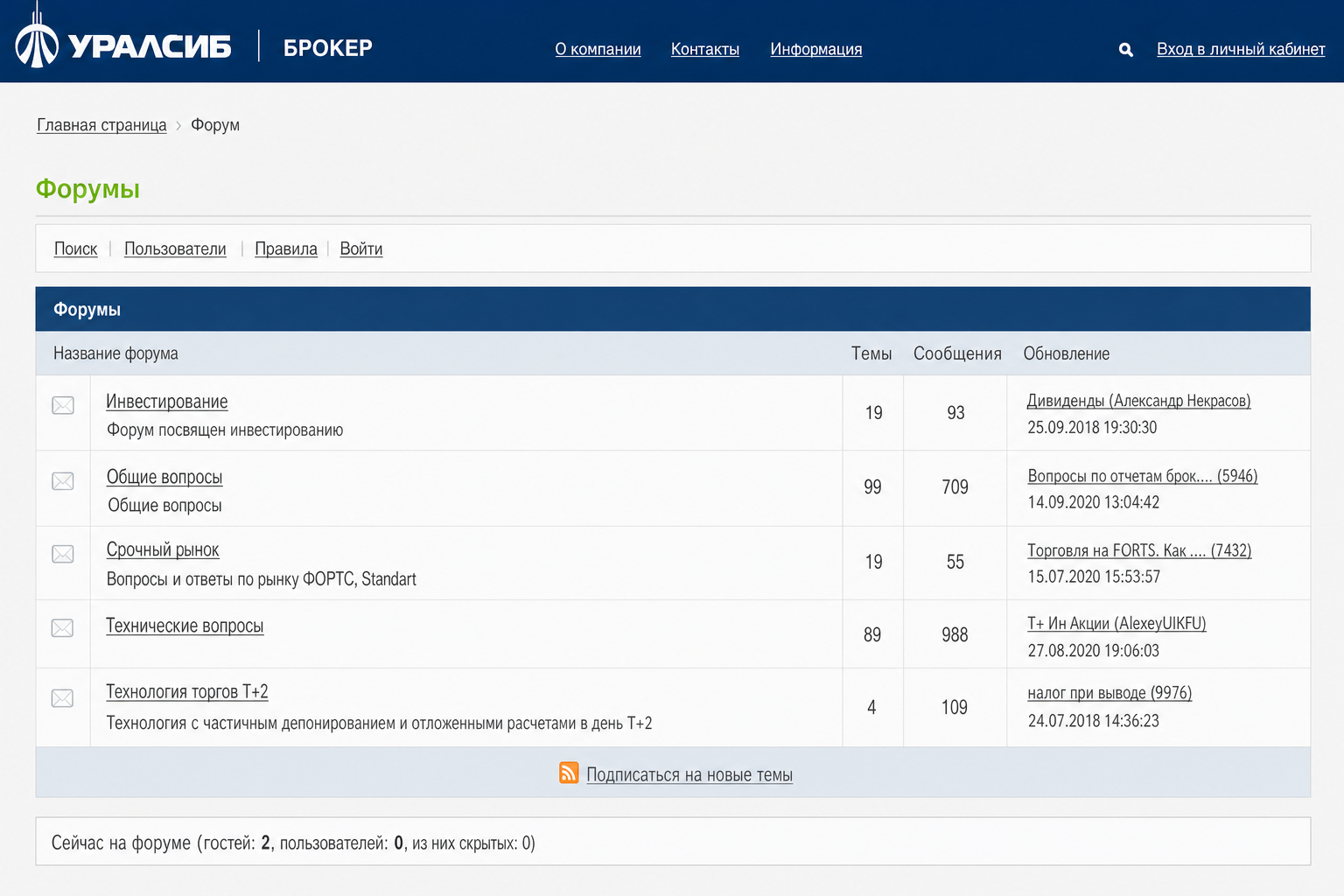1344x896 pixels.
Task: Click topic count 99 for Общие вопросы
Action: click(872, 487)
